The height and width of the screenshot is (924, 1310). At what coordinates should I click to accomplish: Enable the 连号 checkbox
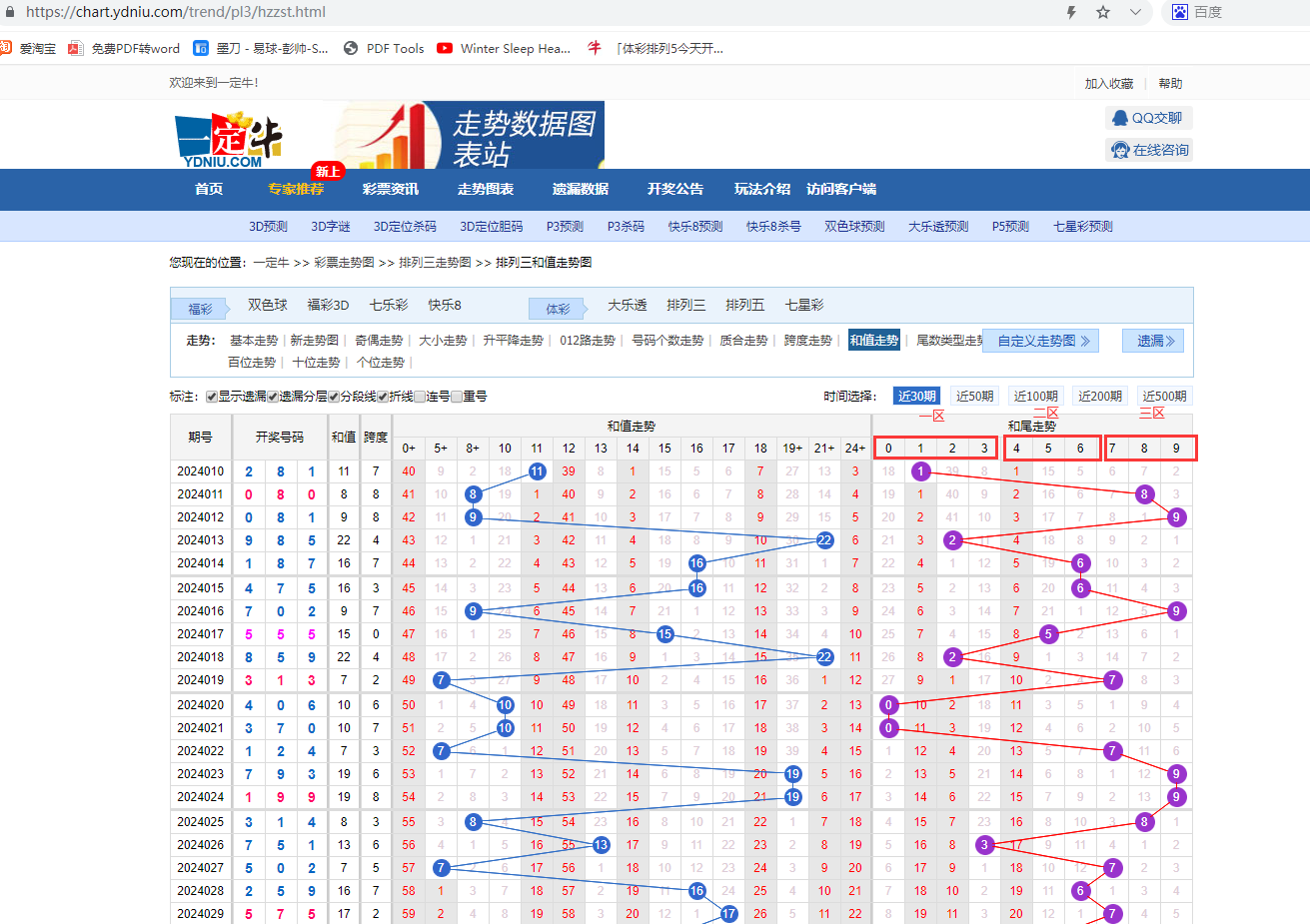420,397
